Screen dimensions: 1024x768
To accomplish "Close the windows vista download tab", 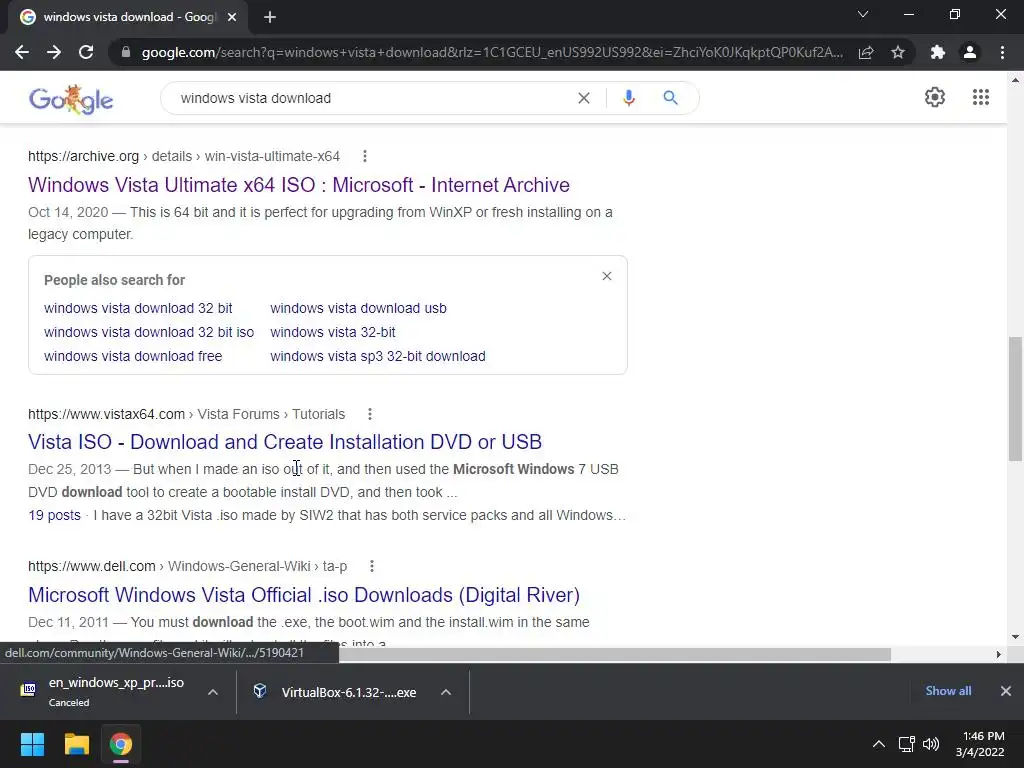I will pyautogui.click(x=232, y=17).
